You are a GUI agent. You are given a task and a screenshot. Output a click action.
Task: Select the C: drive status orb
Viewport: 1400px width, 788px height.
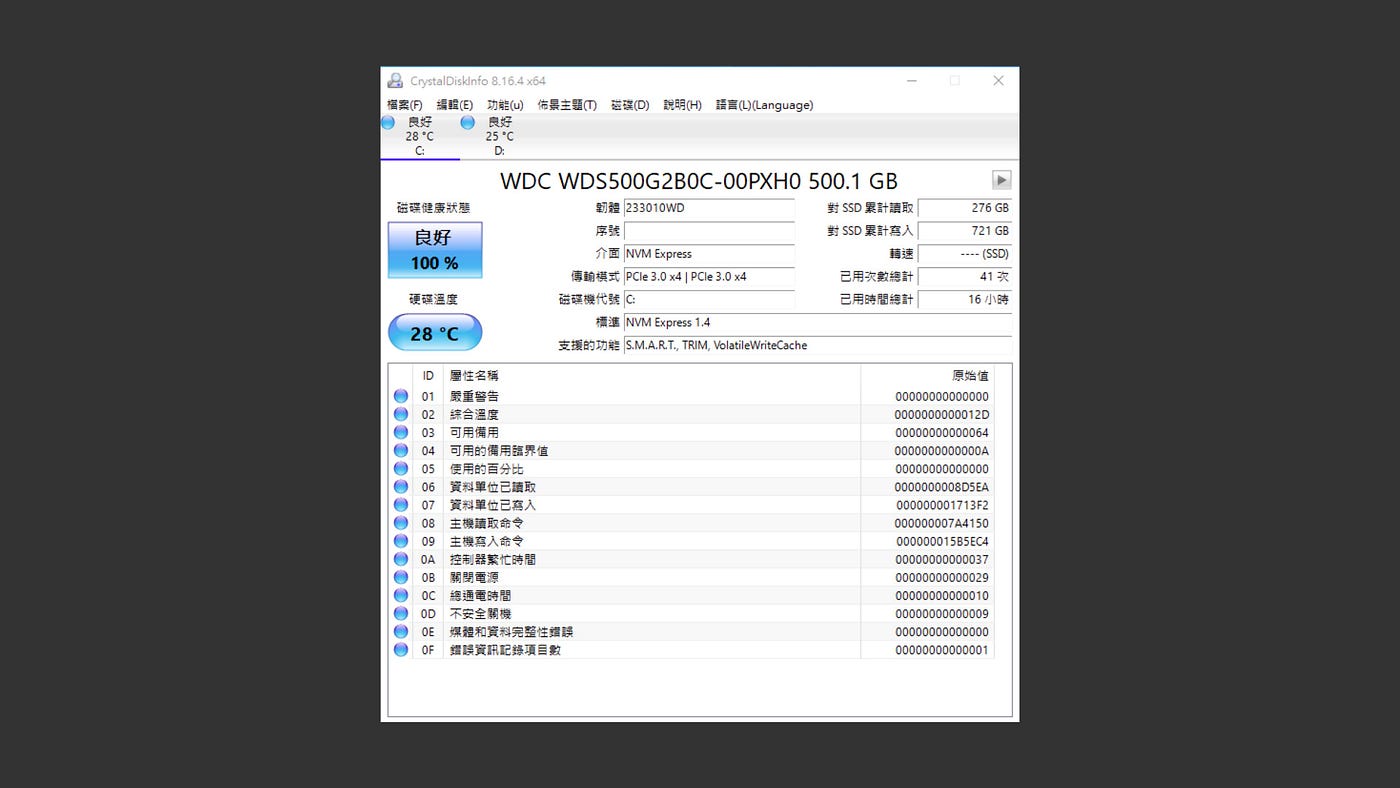pos(388,122)
